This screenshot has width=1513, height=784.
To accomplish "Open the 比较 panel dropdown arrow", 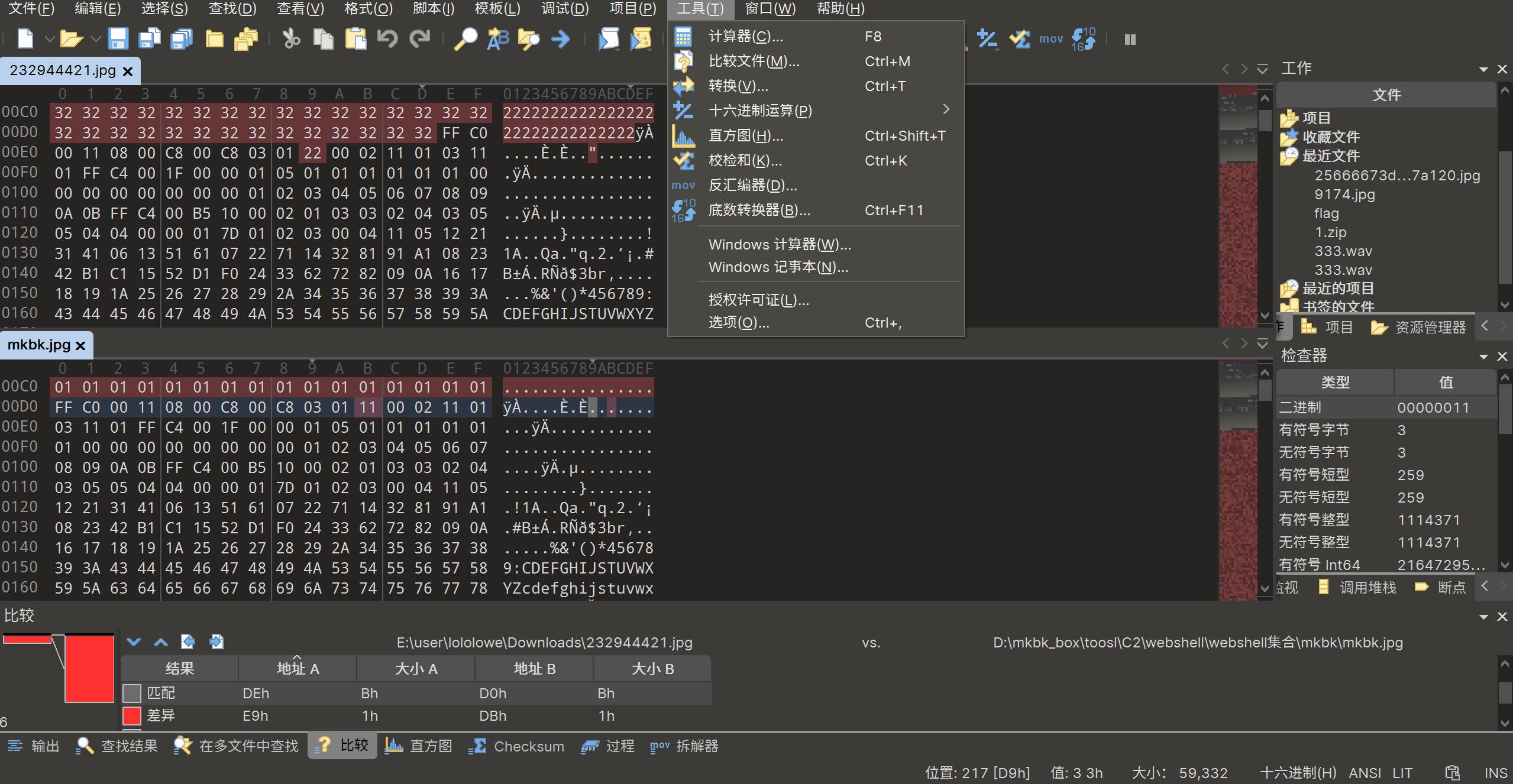I will [x=1483, y=617].
